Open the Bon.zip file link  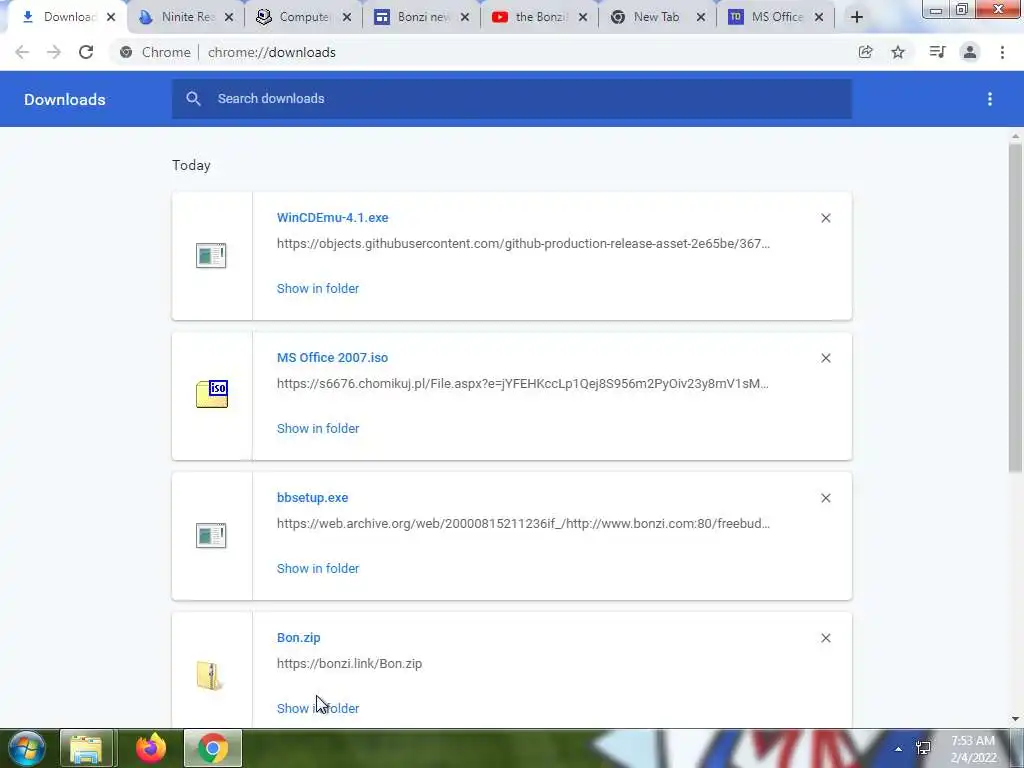(298, 637)
